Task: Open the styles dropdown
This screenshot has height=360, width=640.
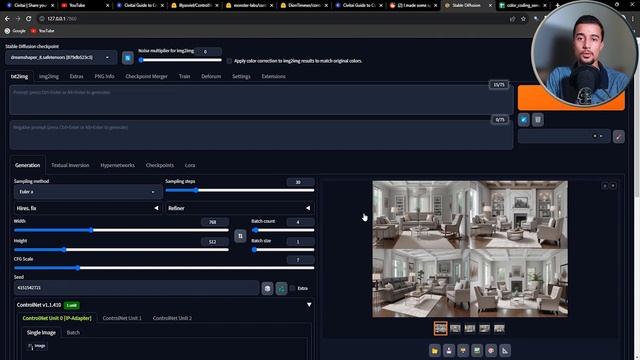Action: 564,136
